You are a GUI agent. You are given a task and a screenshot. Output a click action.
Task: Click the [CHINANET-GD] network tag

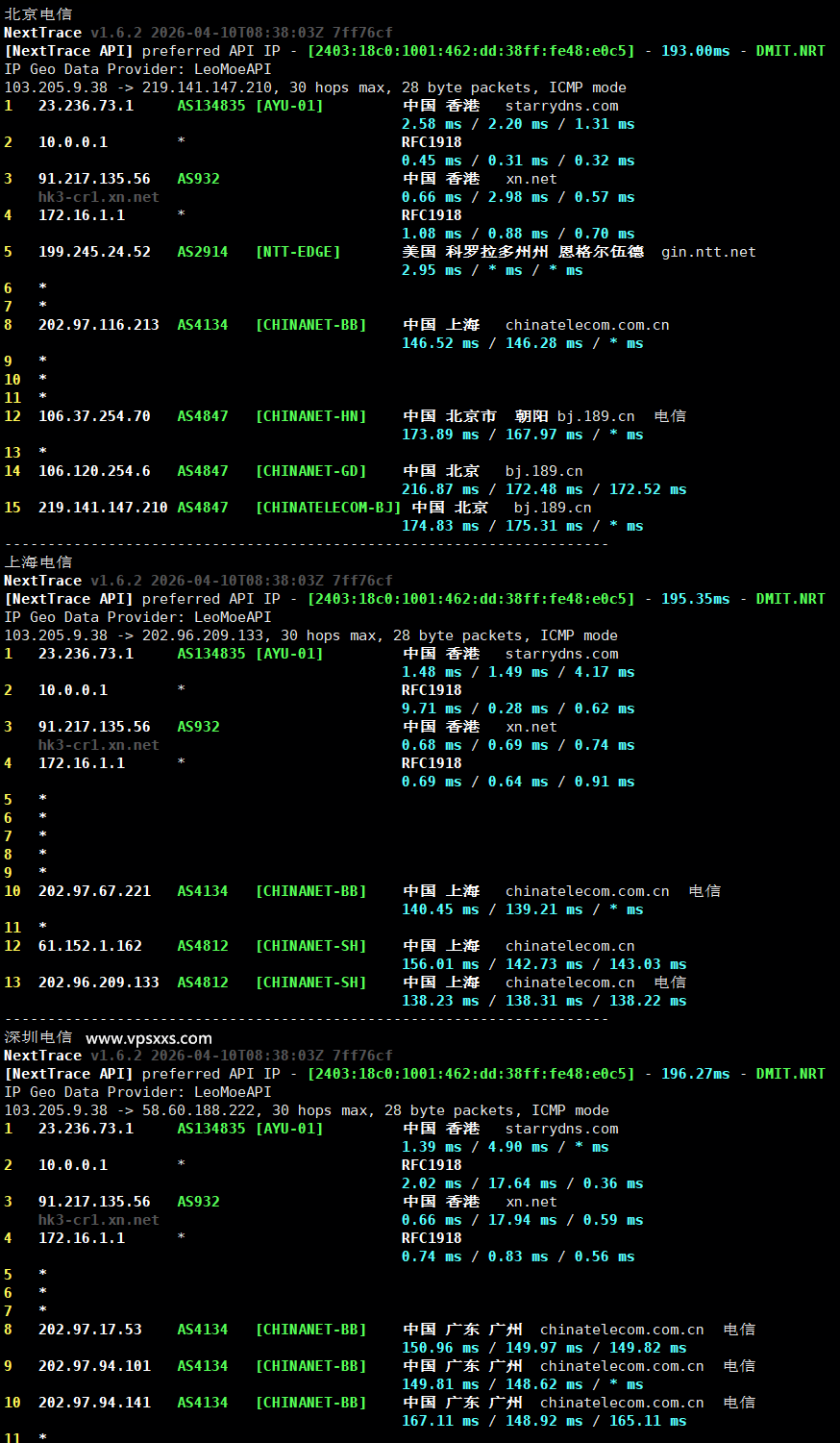click(x=310, y=471)
